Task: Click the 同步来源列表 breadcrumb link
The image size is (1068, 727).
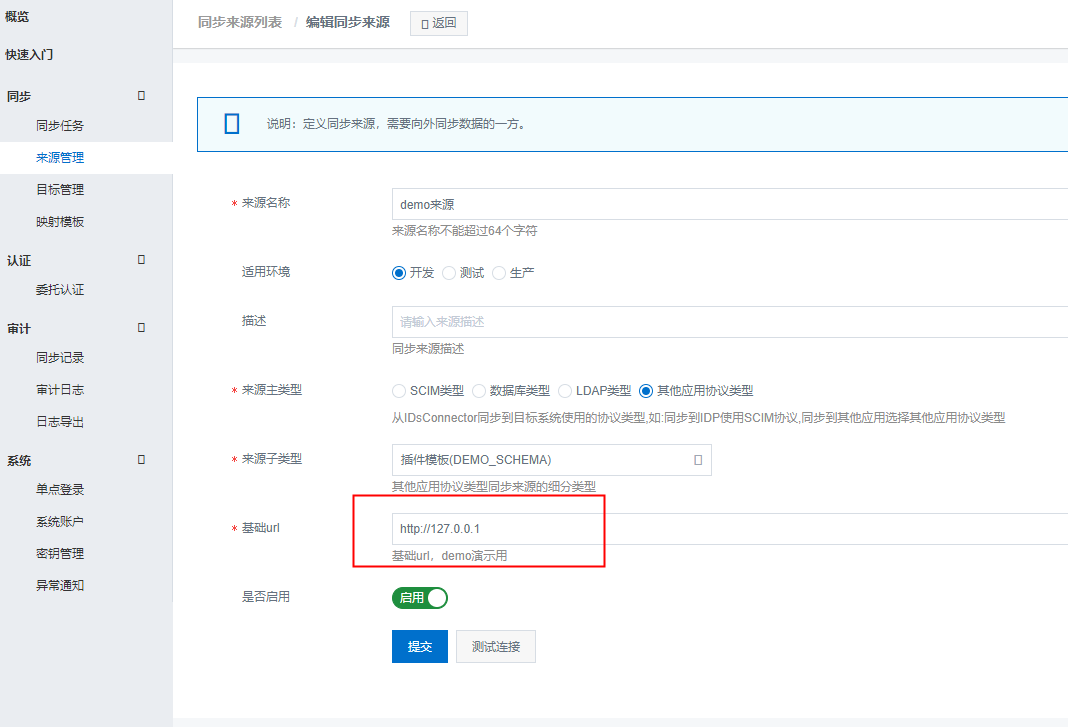Action: (240, 22)
